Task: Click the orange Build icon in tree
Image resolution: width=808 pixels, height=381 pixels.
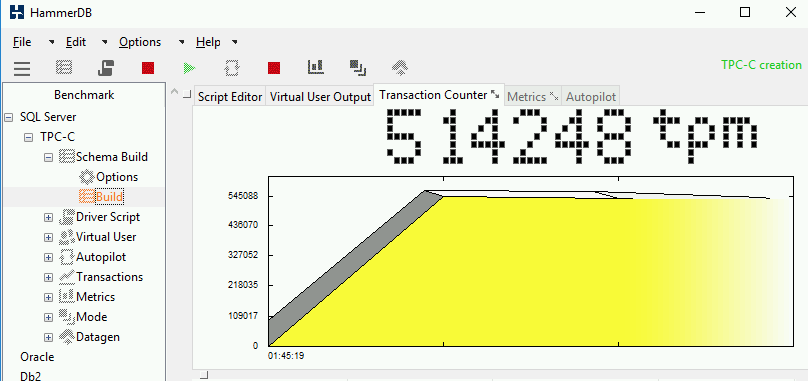Action: click(87, 197)
